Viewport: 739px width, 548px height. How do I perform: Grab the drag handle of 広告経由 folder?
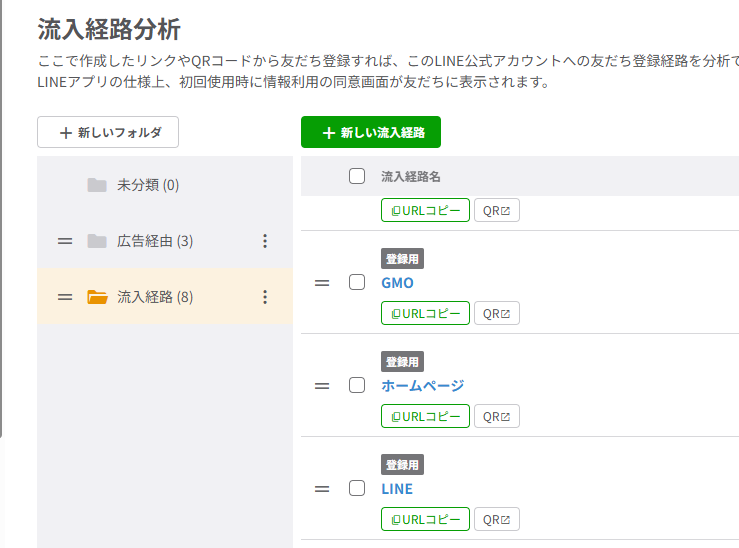tap(65, 241)
